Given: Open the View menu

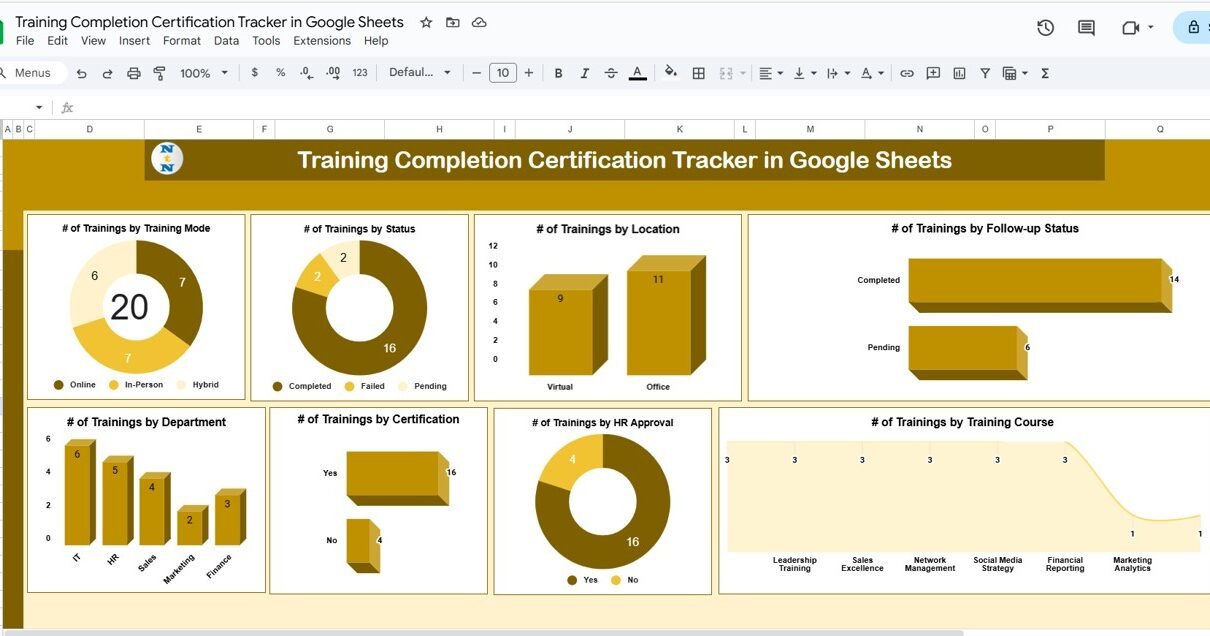Looking at the screenshot, I should click(93, 41).
